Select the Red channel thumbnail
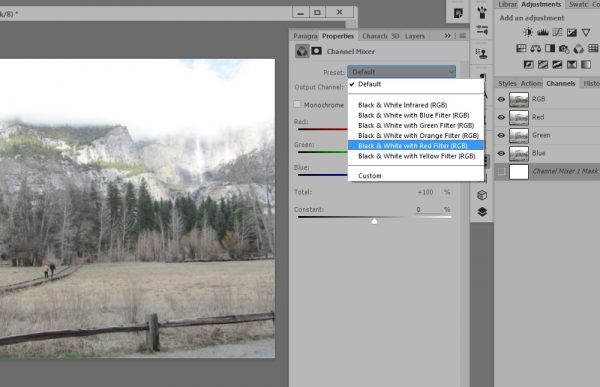The image size is (600, 387). pos(518,117)
